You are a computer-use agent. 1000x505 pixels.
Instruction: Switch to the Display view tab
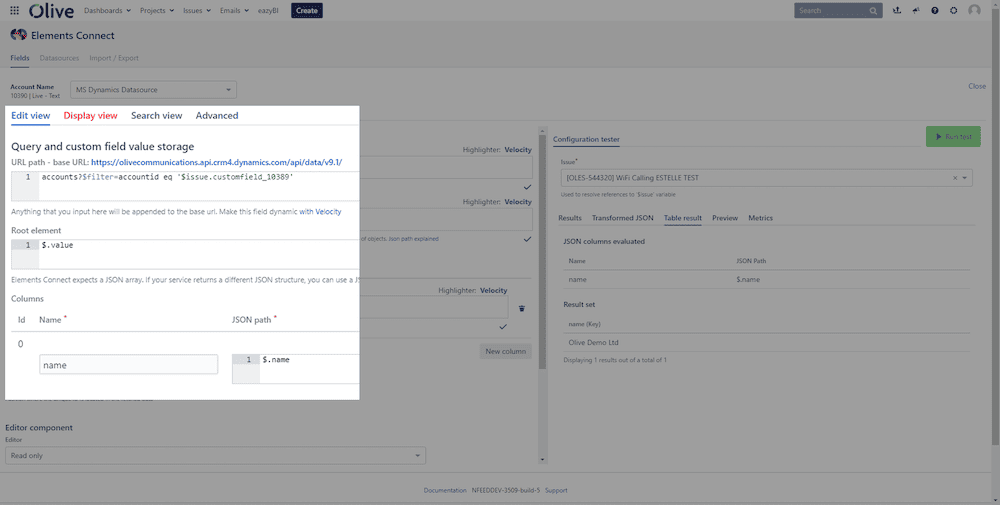(x=90, y=116)
